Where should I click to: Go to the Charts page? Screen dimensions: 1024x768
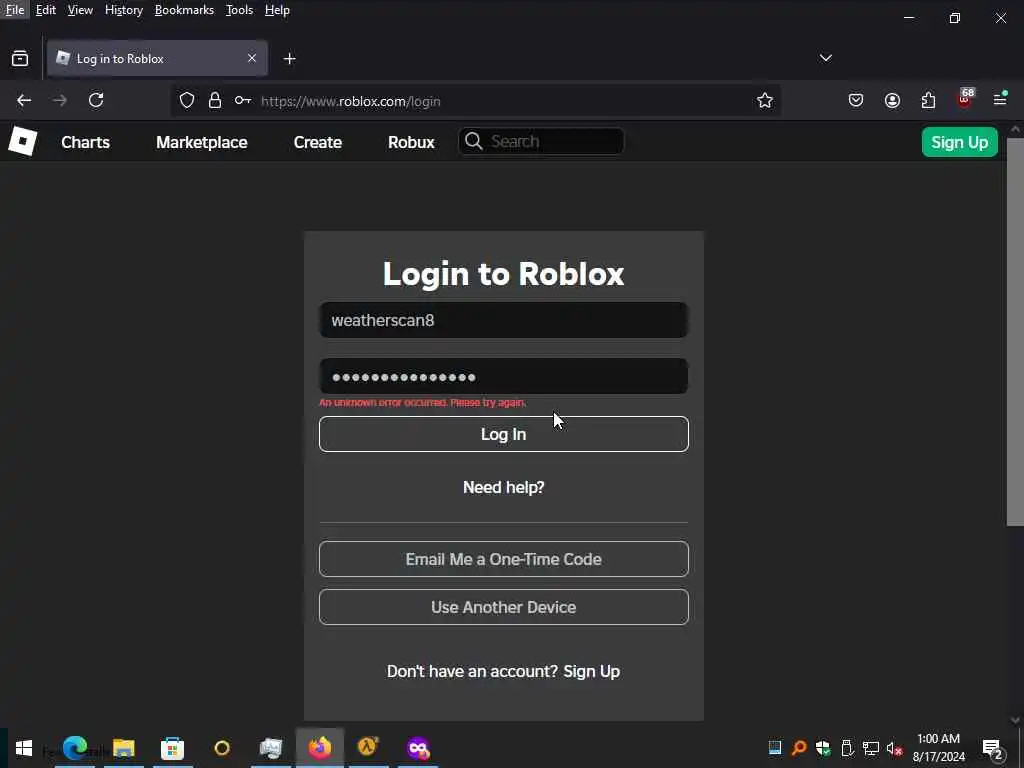[x=86, y=142]
